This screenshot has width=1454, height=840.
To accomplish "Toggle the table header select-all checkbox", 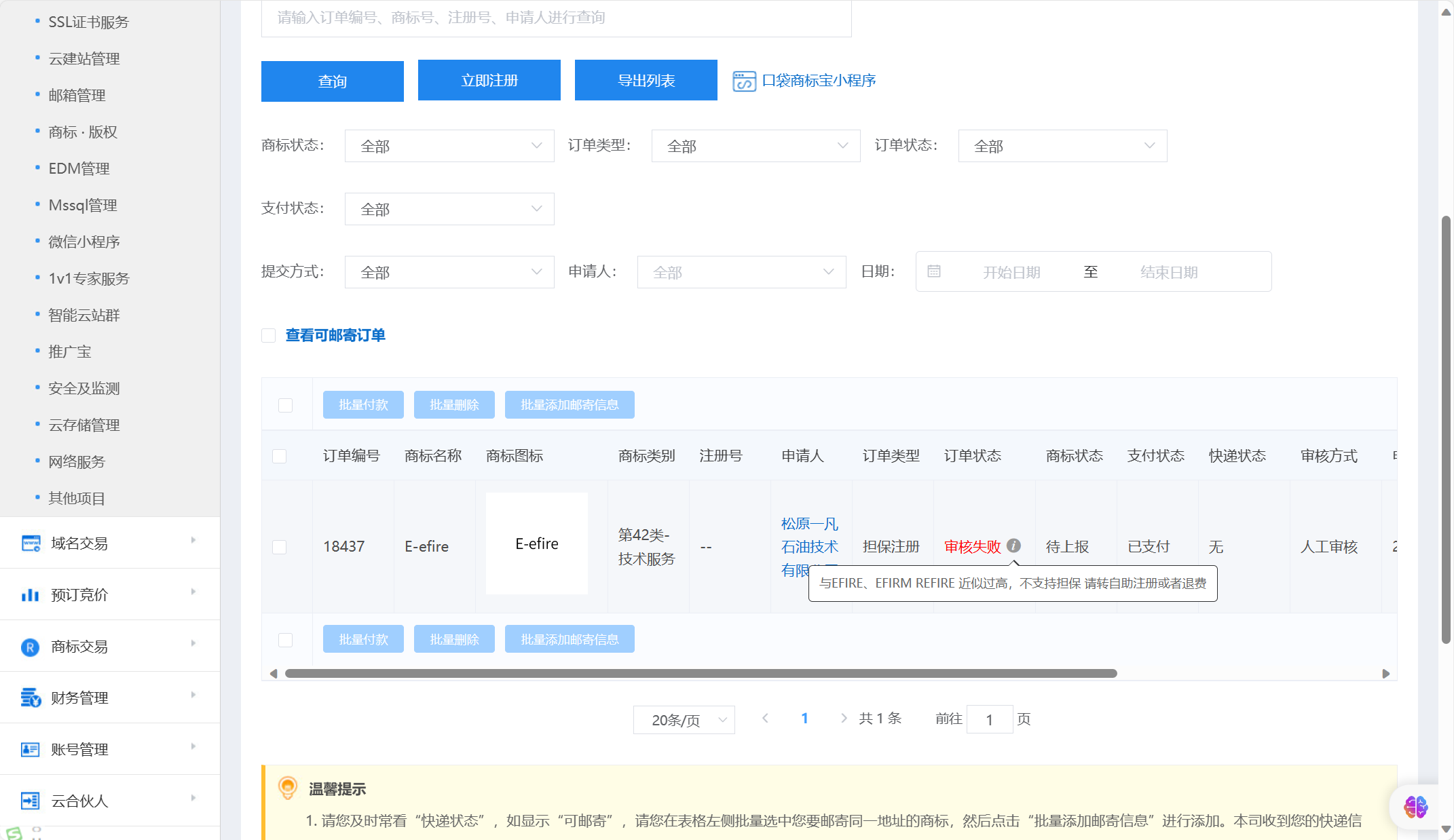I will pyautogui.click(x=280, y=456).
